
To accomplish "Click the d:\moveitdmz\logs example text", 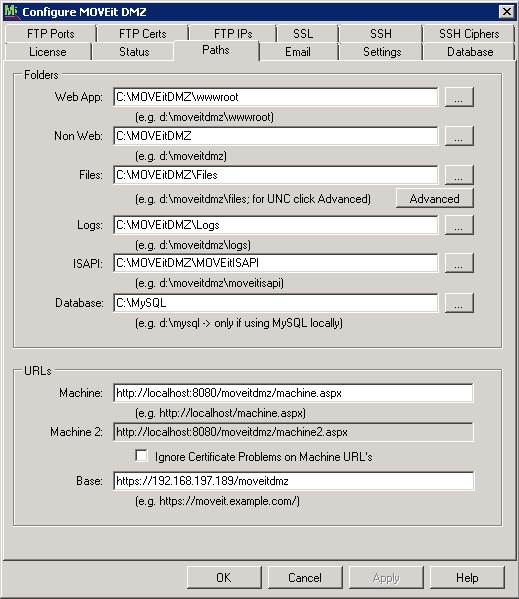I will (x=193, y=245).
